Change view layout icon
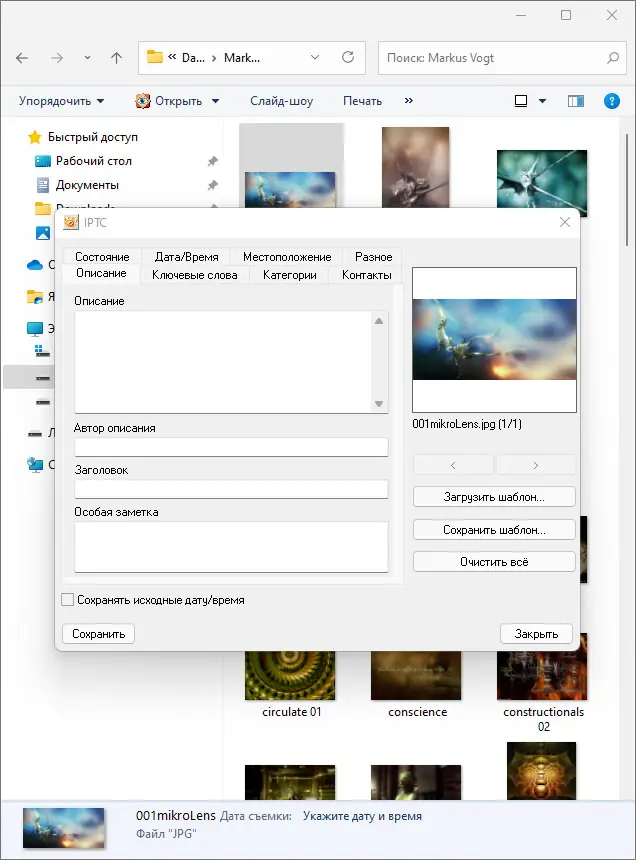 [521, 101]
